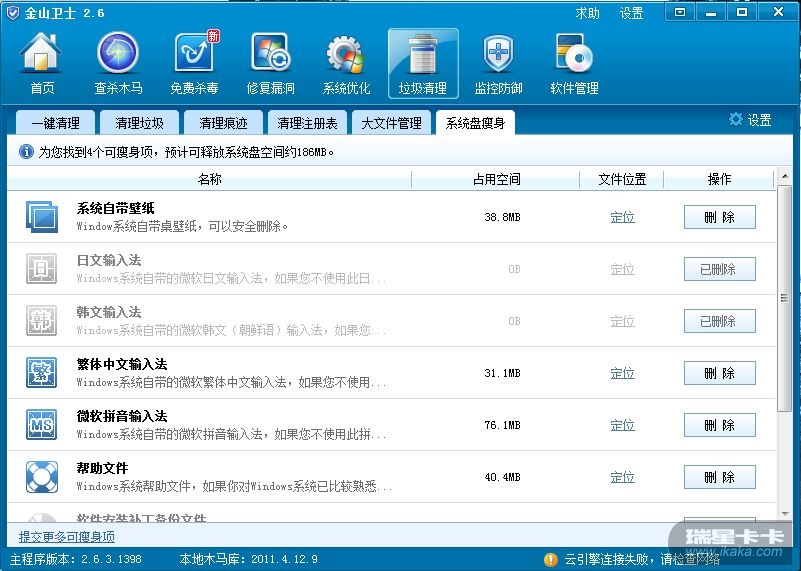Image resolution: width=801 pixels, height=571 pixels.
Task: Delete 系统自带壁纸 with 删除 button
Action: [x=719, y=217]
